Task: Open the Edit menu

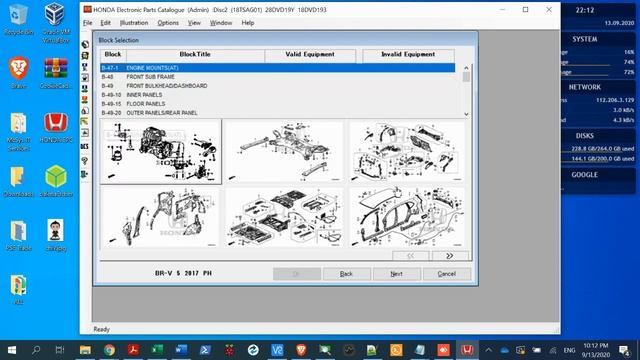Action: (105, 23)
